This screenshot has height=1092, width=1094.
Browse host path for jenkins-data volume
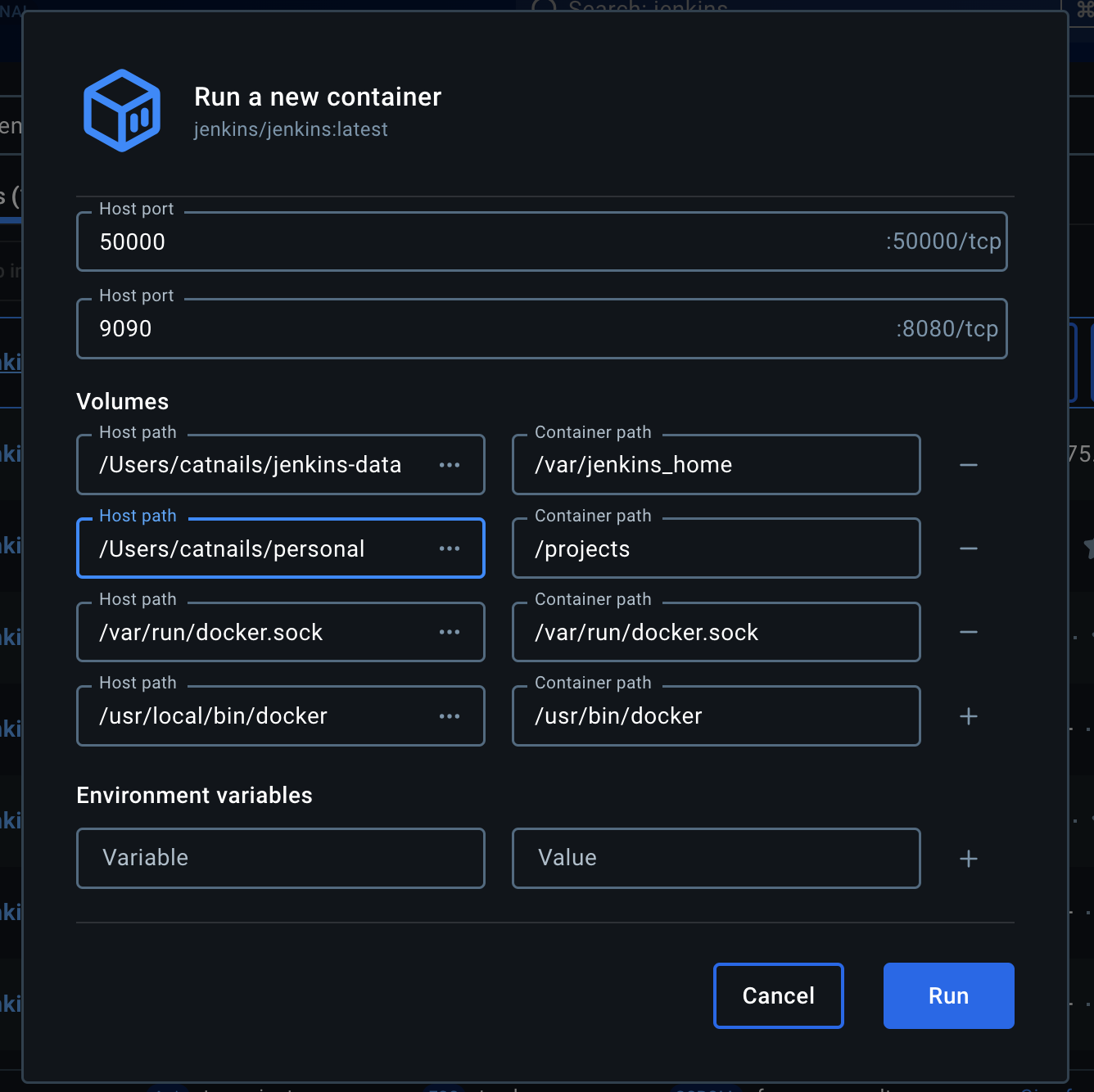pyautogui.click(x=450, y=465)
